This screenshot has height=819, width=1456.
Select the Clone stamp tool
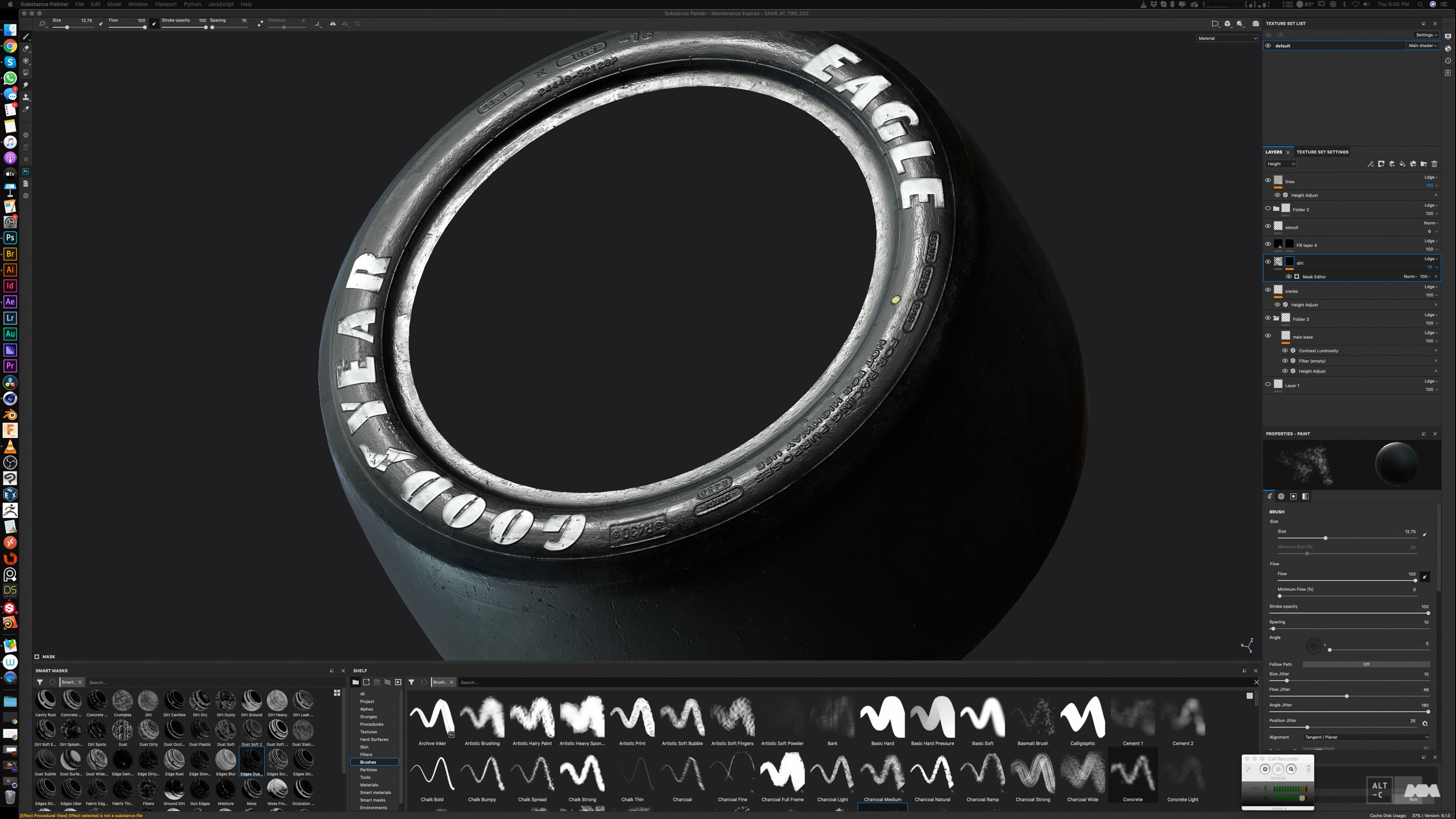click(26, 97)
